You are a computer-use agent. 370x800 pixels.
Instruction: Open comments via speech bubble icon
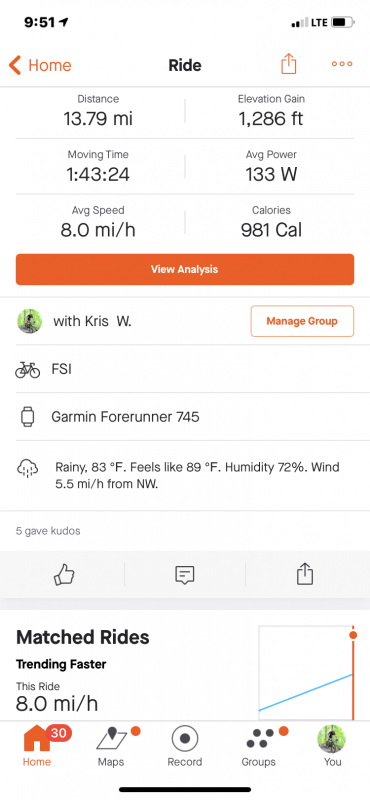tap(185, 575)
